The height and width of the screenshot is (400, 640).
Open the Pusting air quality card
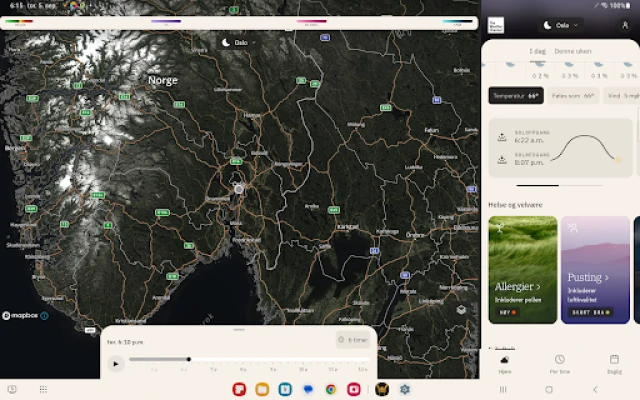(x=595, y=269)
